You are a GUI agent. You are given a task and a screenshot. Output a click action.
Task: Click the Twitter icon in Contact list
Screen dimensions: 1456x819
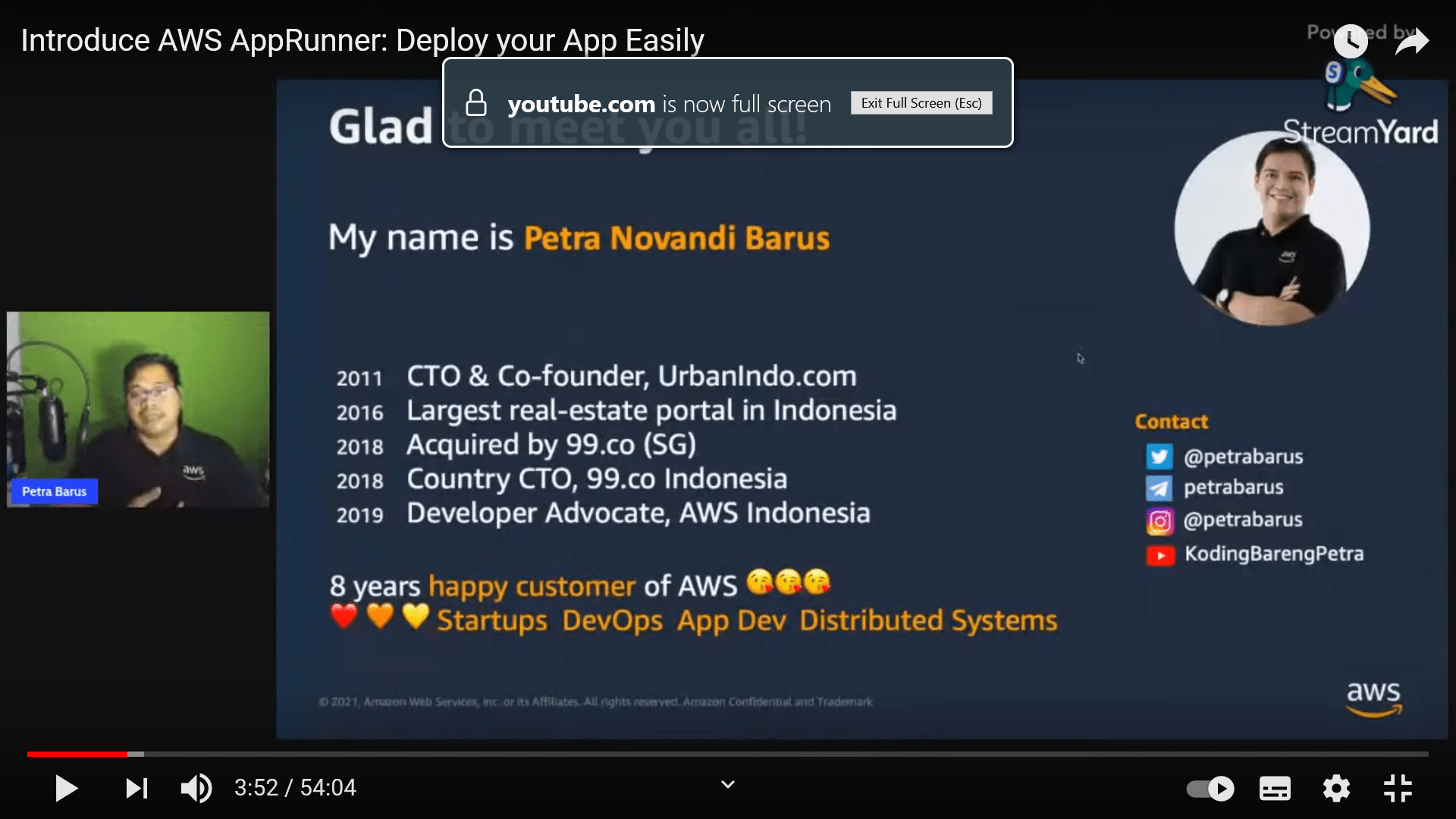tap(1159, 457)
